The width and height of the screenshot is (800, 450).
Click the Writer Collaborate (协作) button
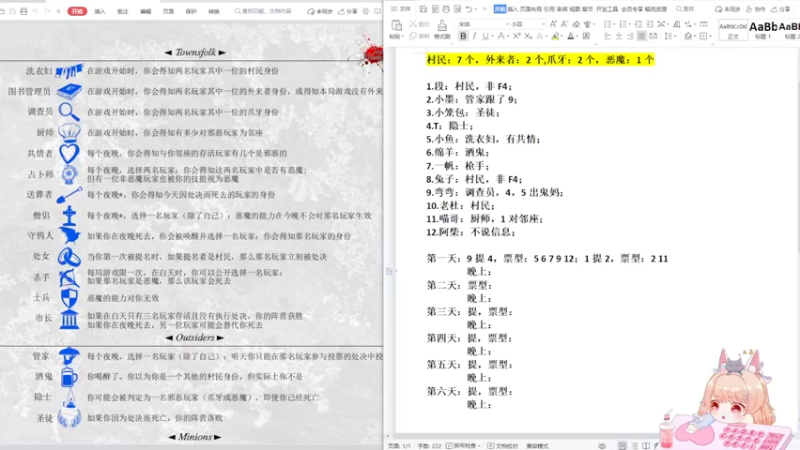[756, 9]
